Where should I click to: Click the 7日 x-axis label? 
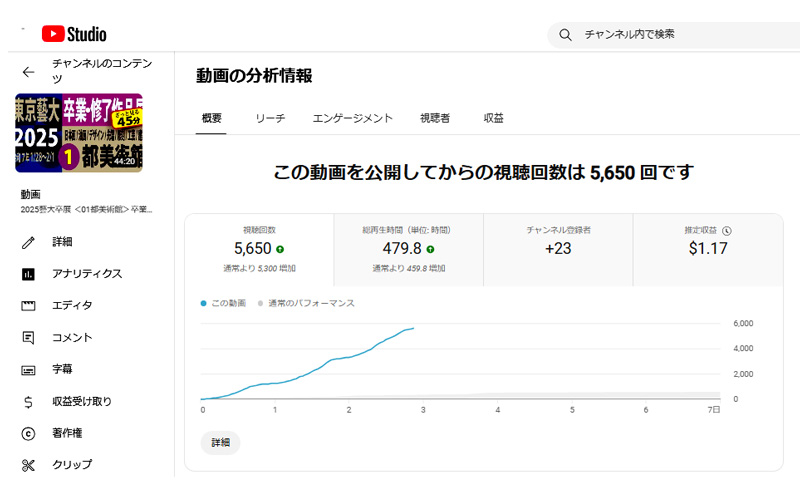click(714, 410)
